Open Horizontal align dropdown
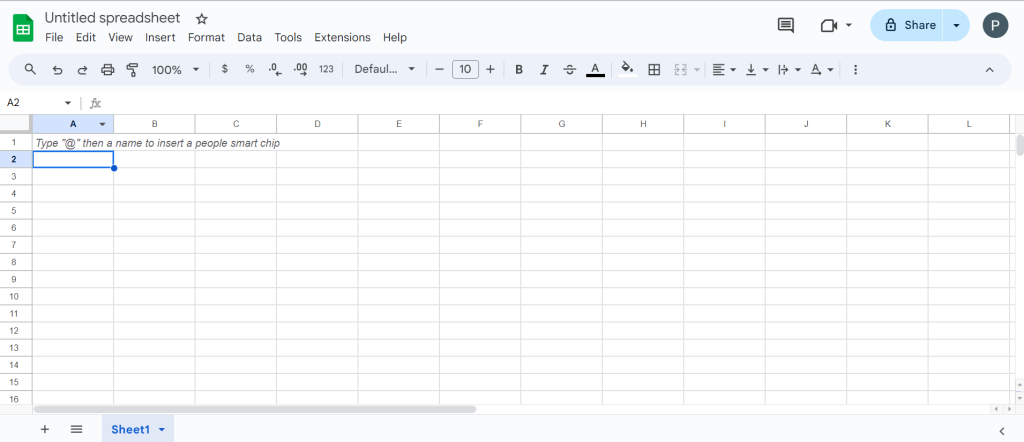Viewport: 1024px width, 442px height. click(724, 70)
